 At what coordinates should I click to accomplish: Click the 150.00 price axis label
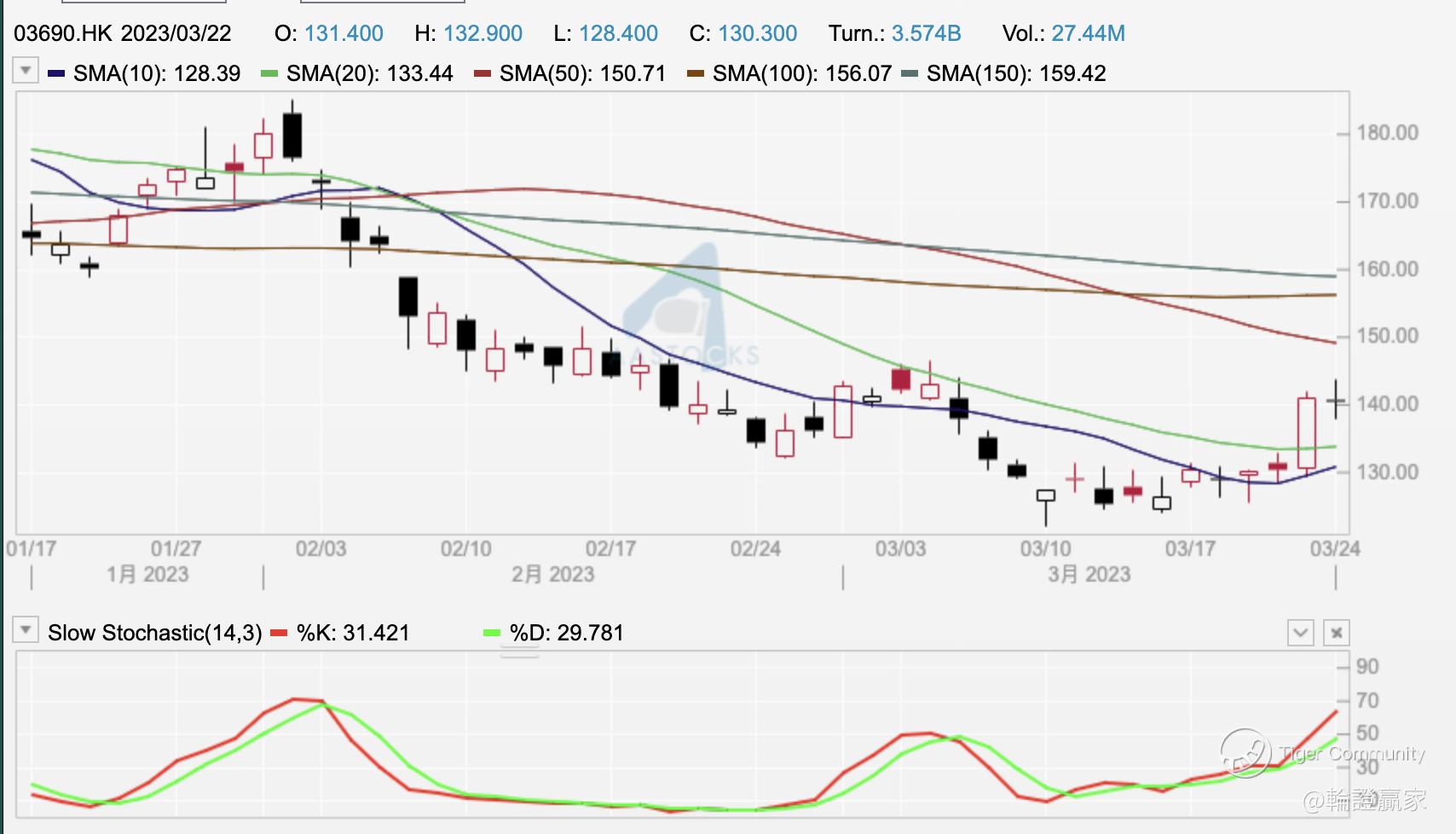click(1388, 336)
